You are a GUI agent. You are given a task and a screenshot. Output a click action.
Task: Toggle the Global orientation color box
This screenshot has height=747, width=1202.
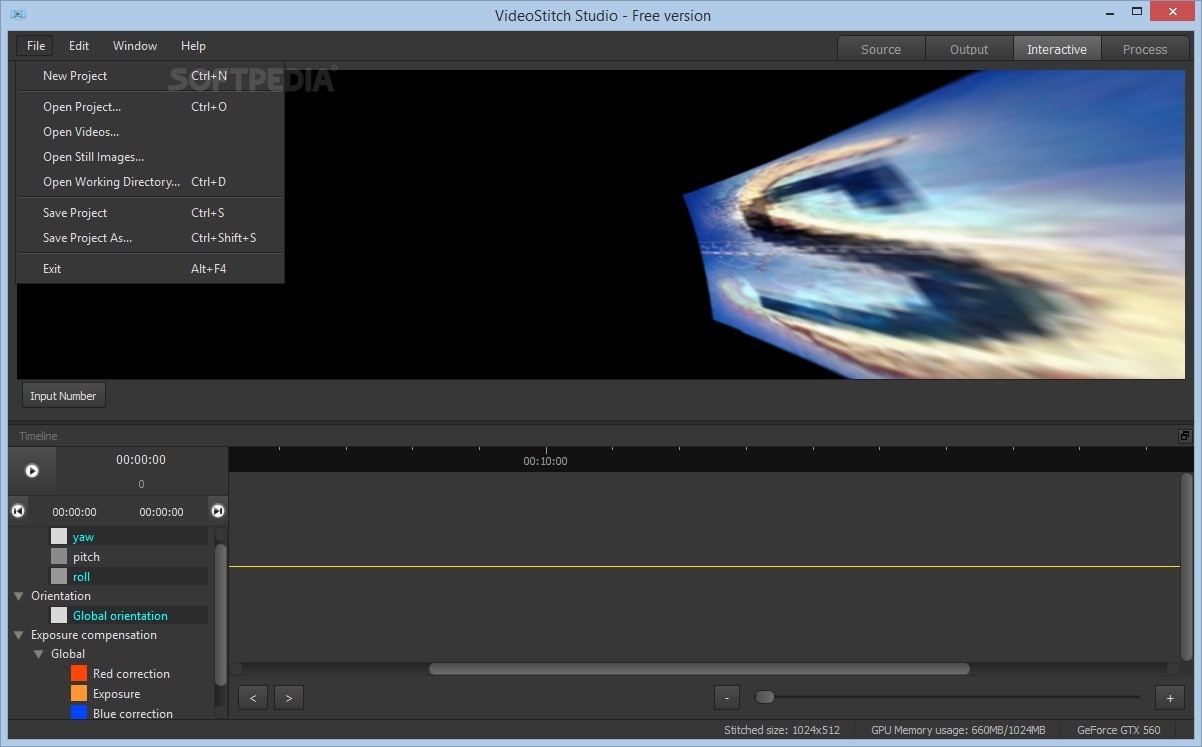click(x=59, y=615)
